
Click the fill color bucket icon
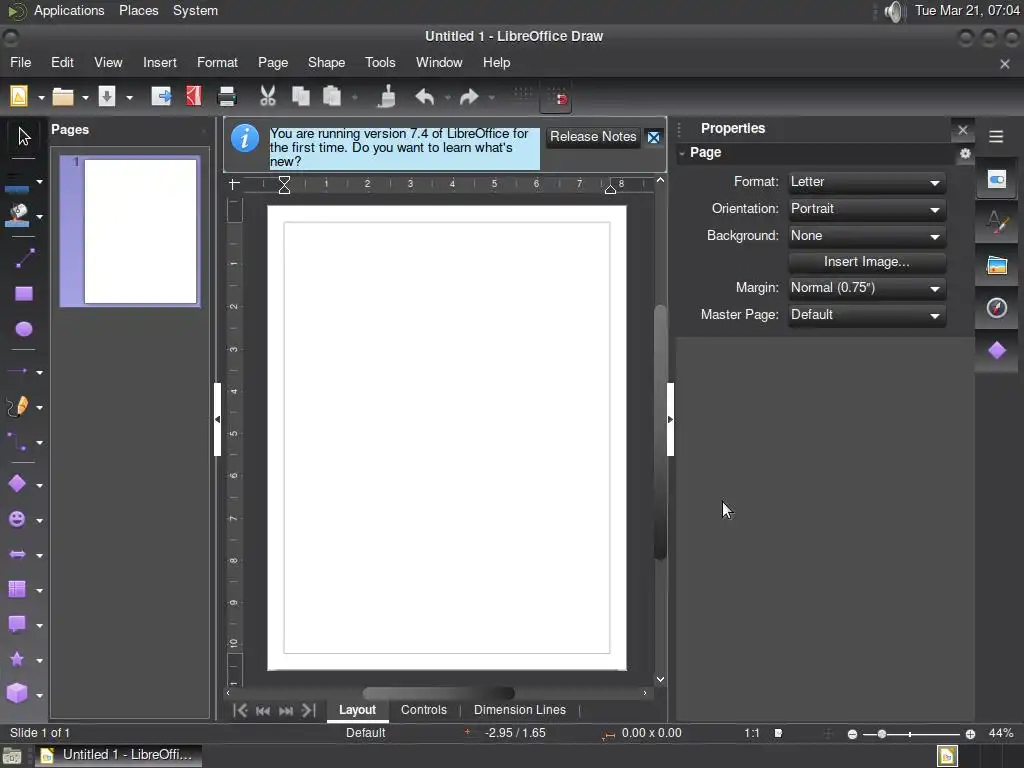click(x=17, y=215)
